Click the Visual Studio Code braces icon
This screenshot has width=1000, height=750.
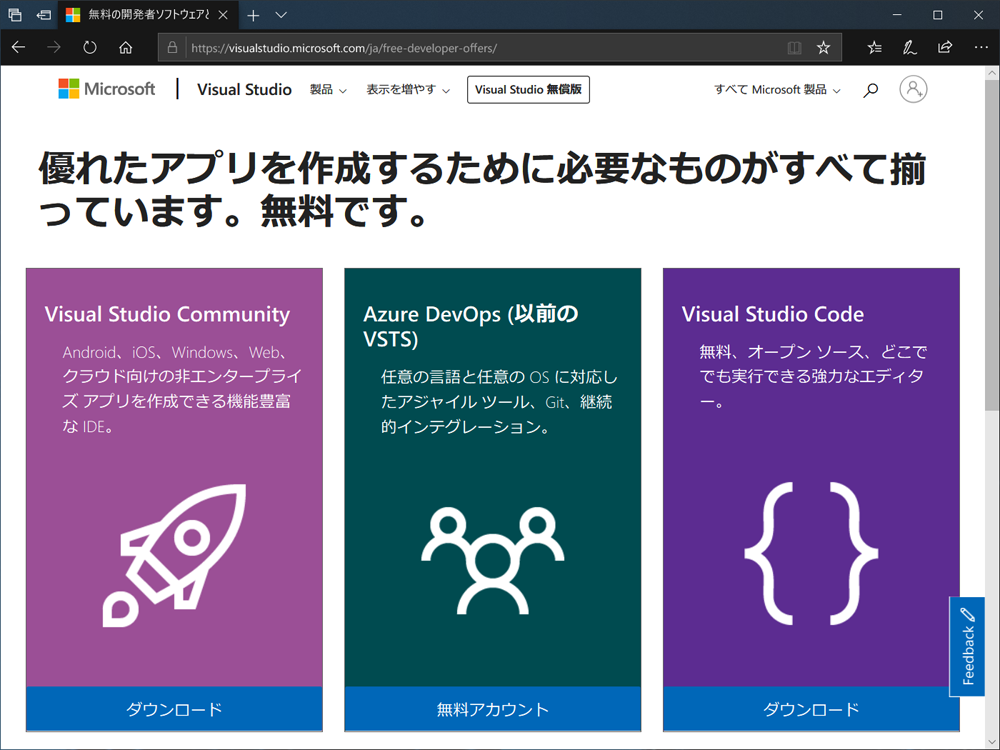click(811, 554)
